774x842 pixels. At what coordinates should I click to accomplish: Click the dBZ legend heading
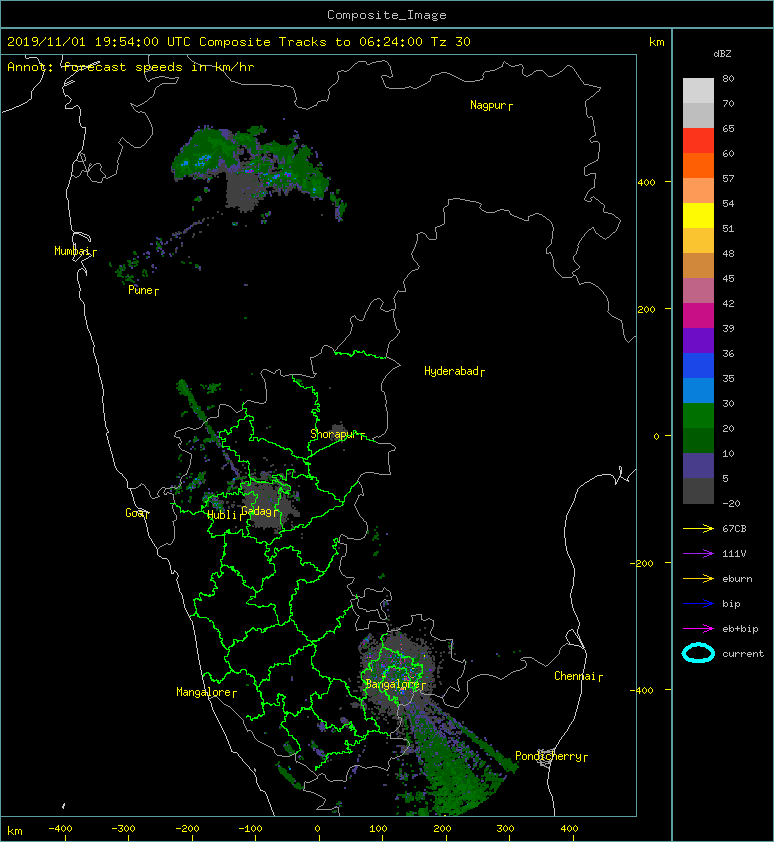[x=722, y=54]
